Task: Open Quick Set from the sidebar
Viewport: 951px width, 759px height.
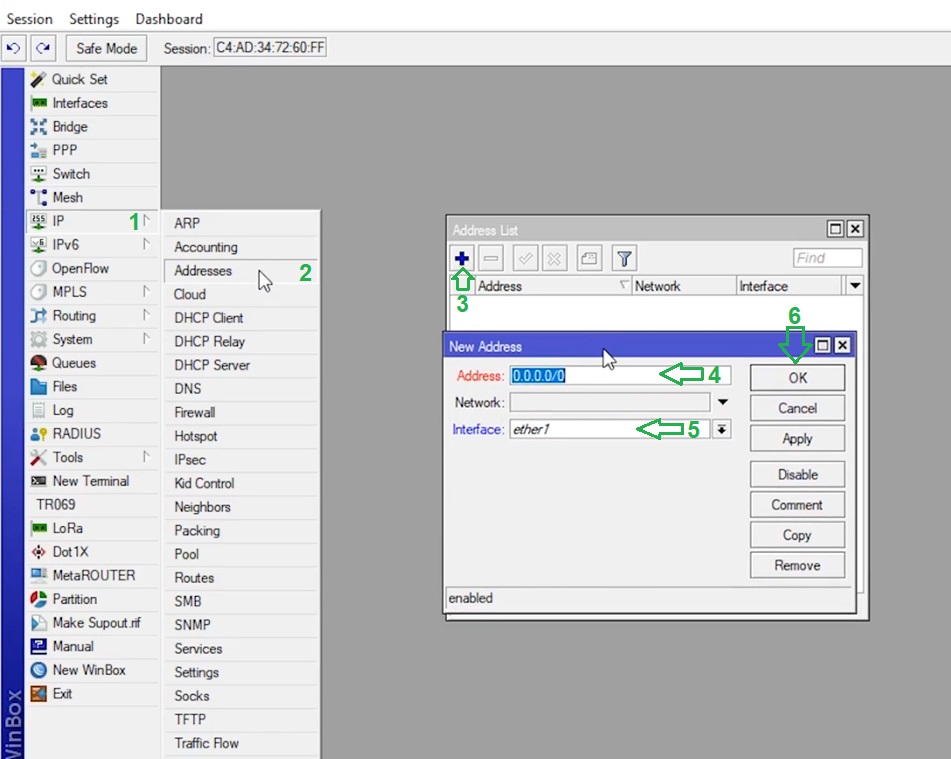Action: (79, 79)
